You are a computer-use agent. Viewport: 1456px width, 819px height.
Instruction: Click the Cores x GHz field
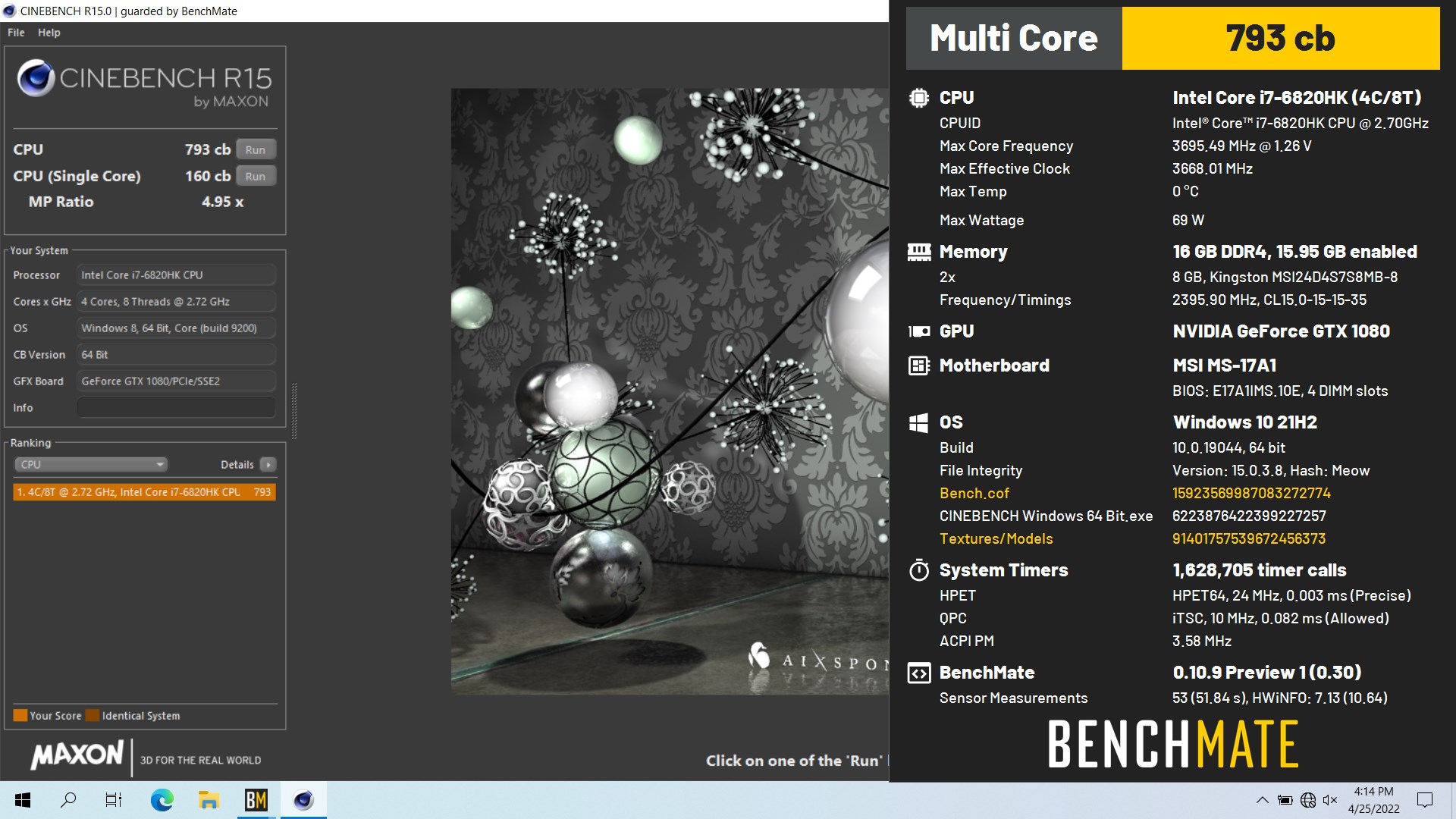click(175, 302)
